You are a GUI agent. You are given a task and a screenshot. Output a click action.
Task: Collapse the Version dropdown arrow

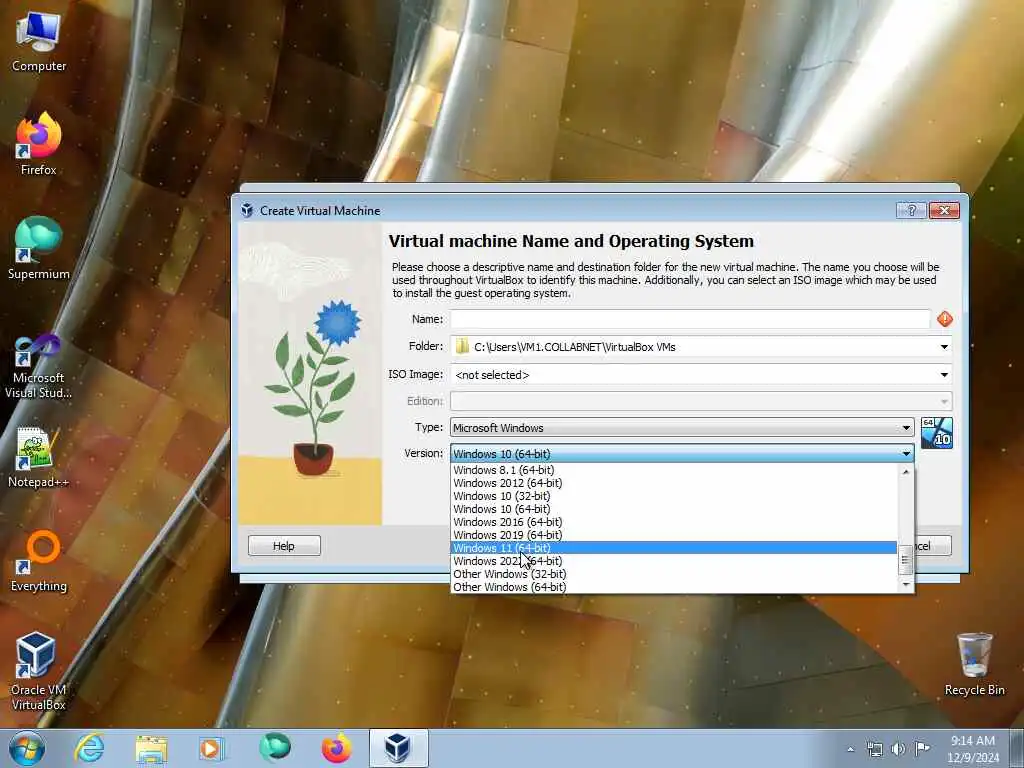[x=906, y=453]
